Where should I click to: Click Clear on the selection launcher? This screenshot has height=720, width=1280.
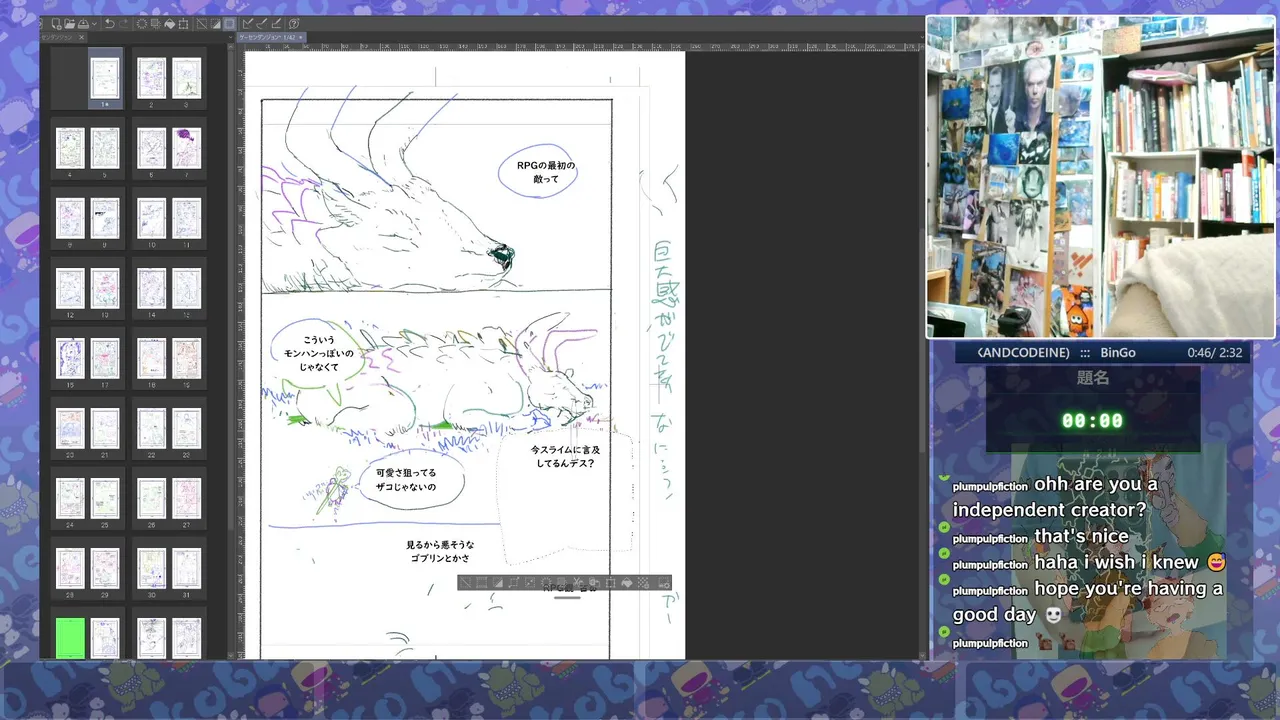click(x=546, y=583)
